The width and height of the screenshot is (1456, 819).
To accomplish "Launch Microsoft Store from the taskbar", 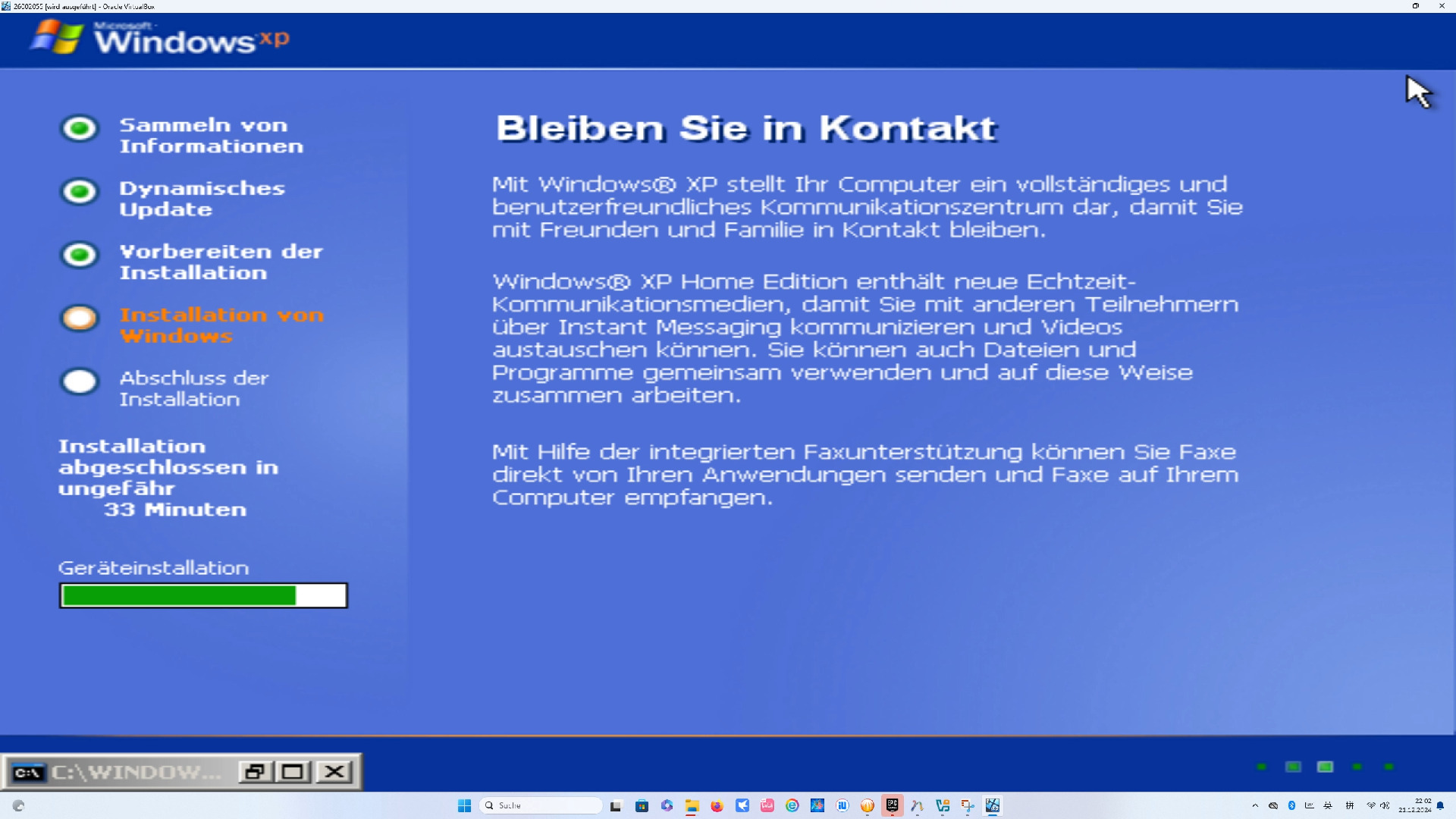I will [x=642, y=805].
